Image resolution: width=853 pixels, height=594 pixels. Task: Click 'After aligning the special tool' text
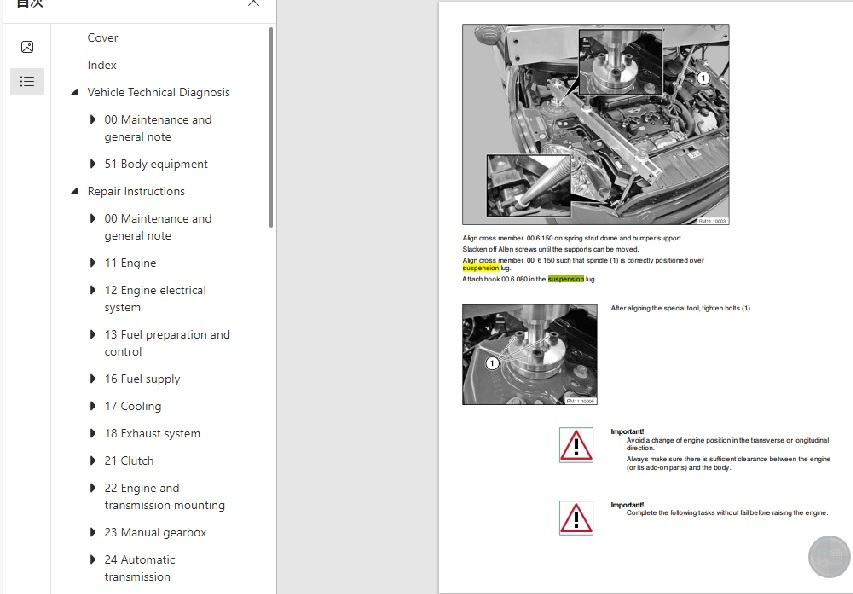tap(681, 308)
